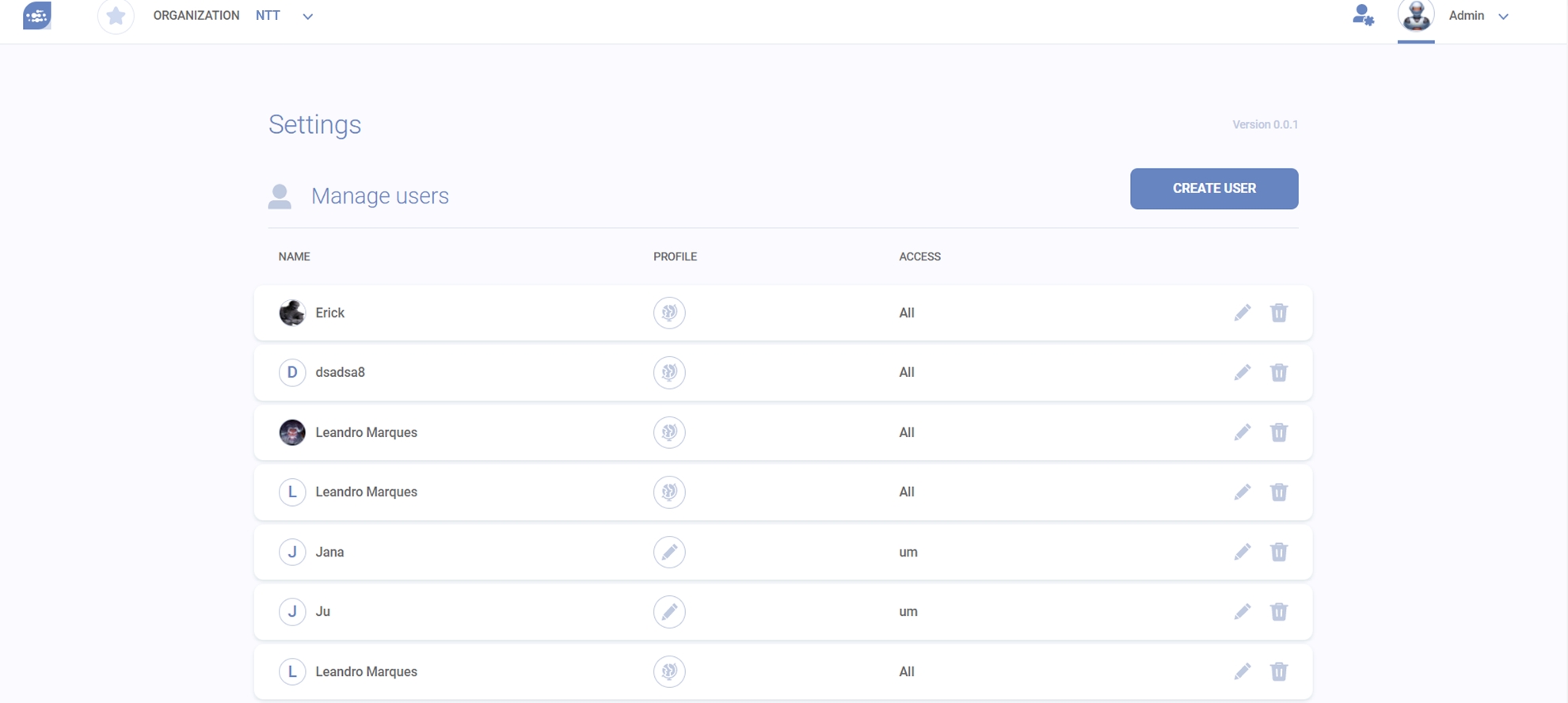This screenshot has height=703, width=1568.
Task: Edit user Erick with pencil icon
Action: click(x=1242, y=313)
